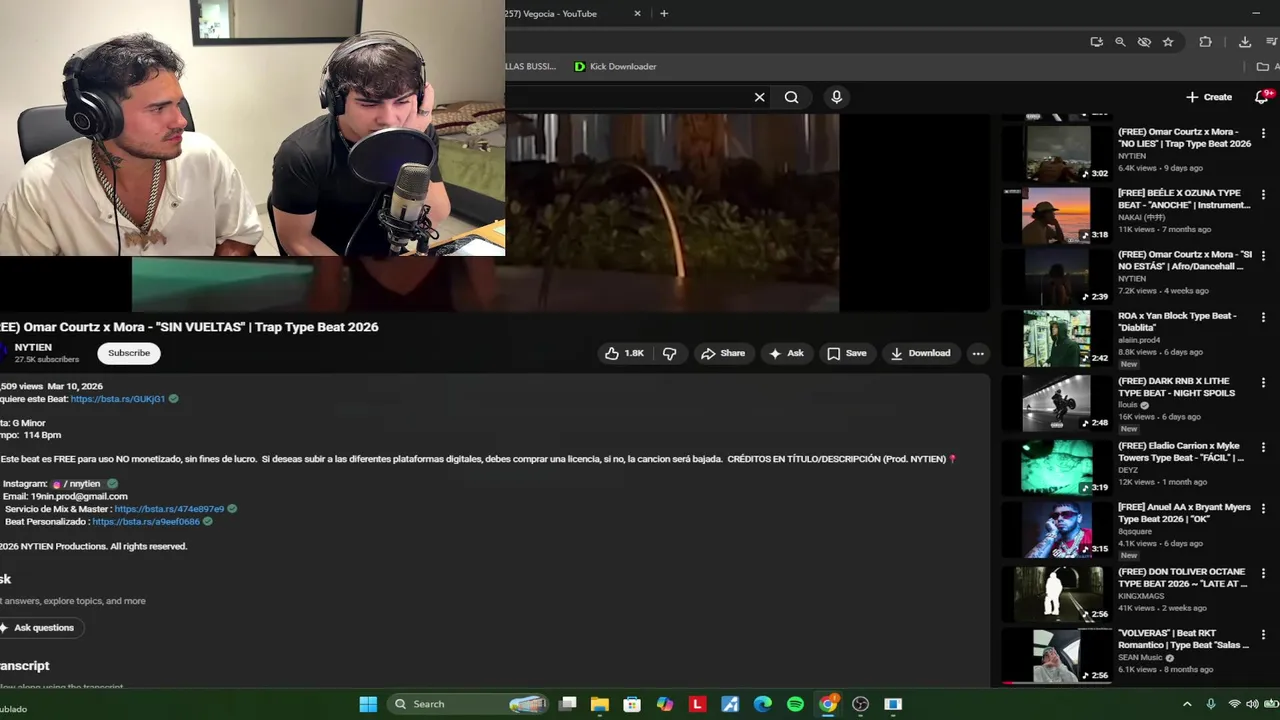Open the YouTube Create button
The image size is (1280, 720).
point(1209,97)
